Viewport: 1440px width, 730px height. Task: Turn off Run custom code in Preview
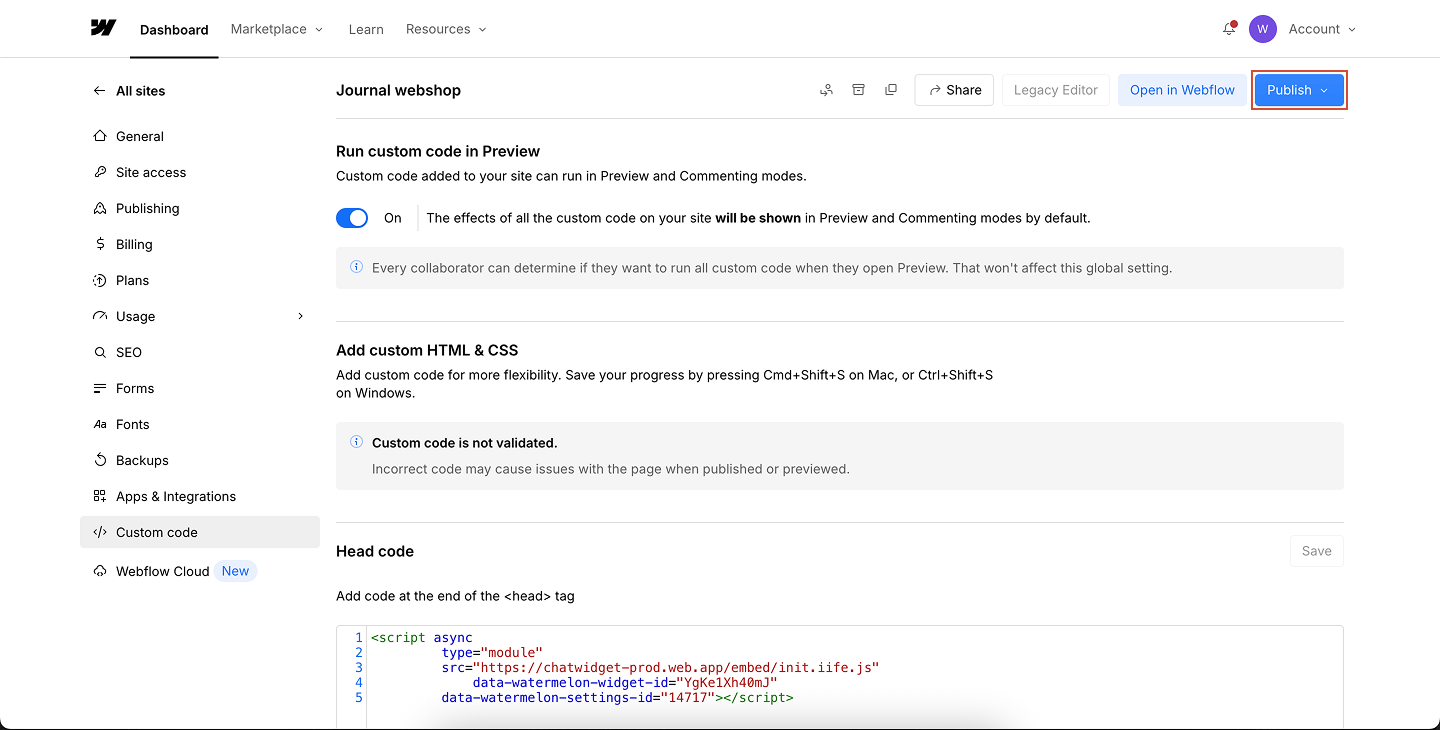352,218
